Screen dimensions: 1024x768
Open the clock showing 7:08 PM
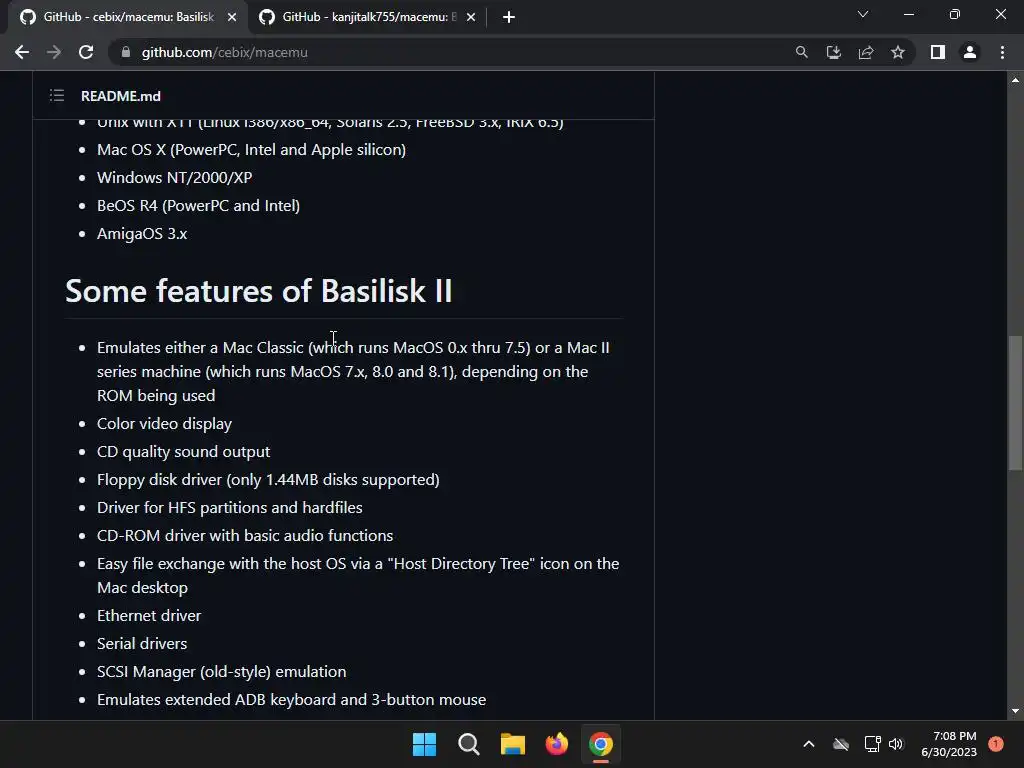[x=949, y=744]
